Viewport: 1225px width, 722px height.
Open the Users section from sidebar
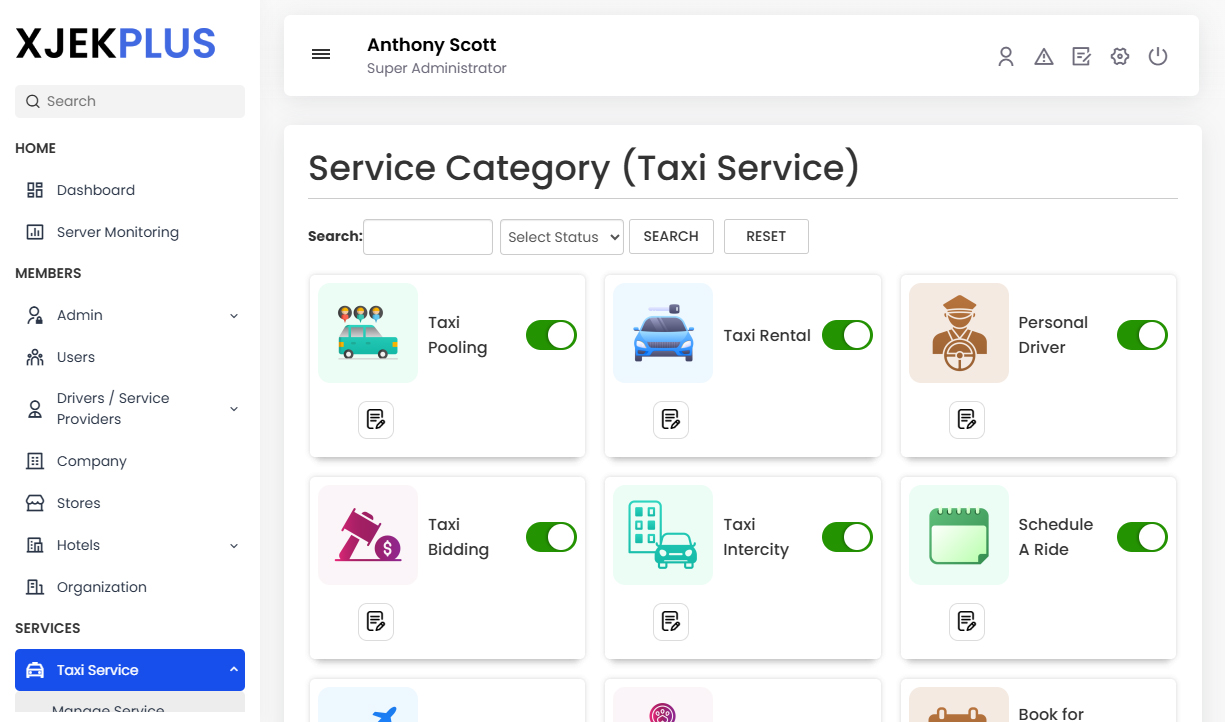point(75,356)
